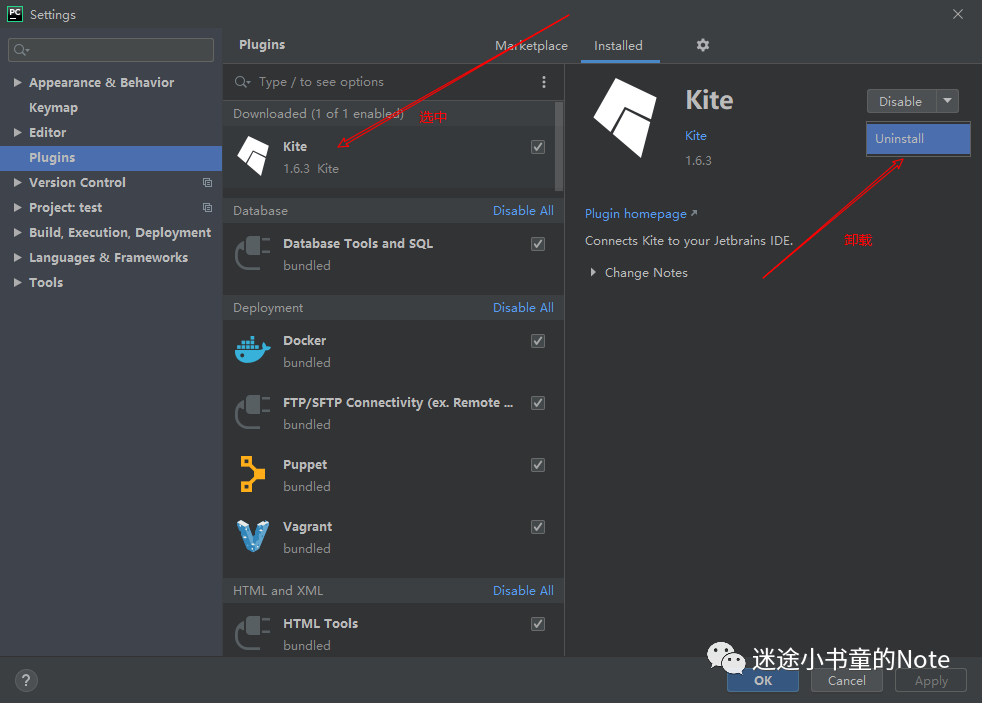Click the Kite icon in the plugin list
Screen dimensions: 982x703
(x=253, y=156)
